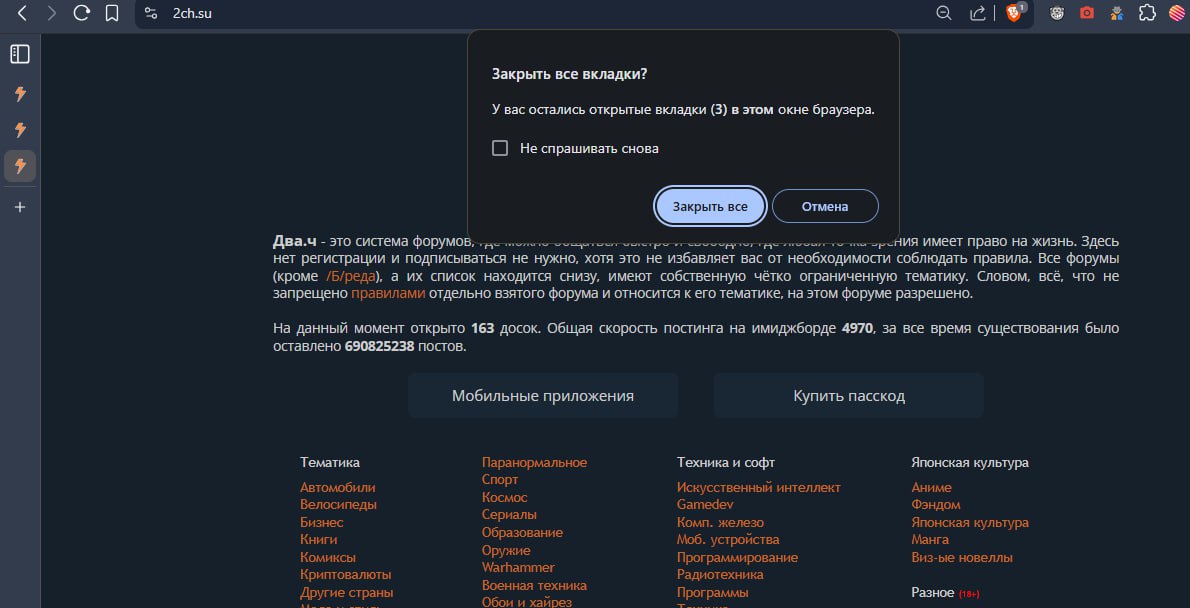Open the 'Warhammer' board link
Screen dimensions: 1190x608
coord(518,568)
